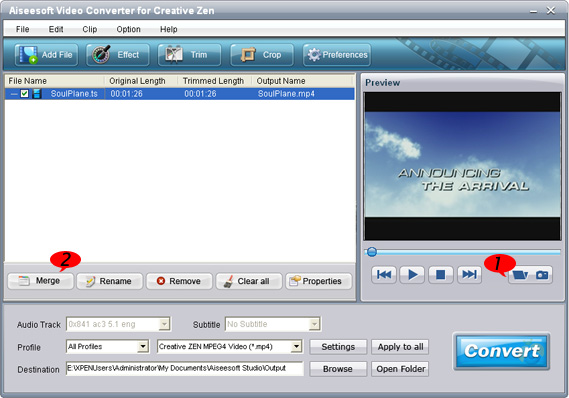Open Preferences from the toolbar
Screen dimensions: 569x398
337,55
